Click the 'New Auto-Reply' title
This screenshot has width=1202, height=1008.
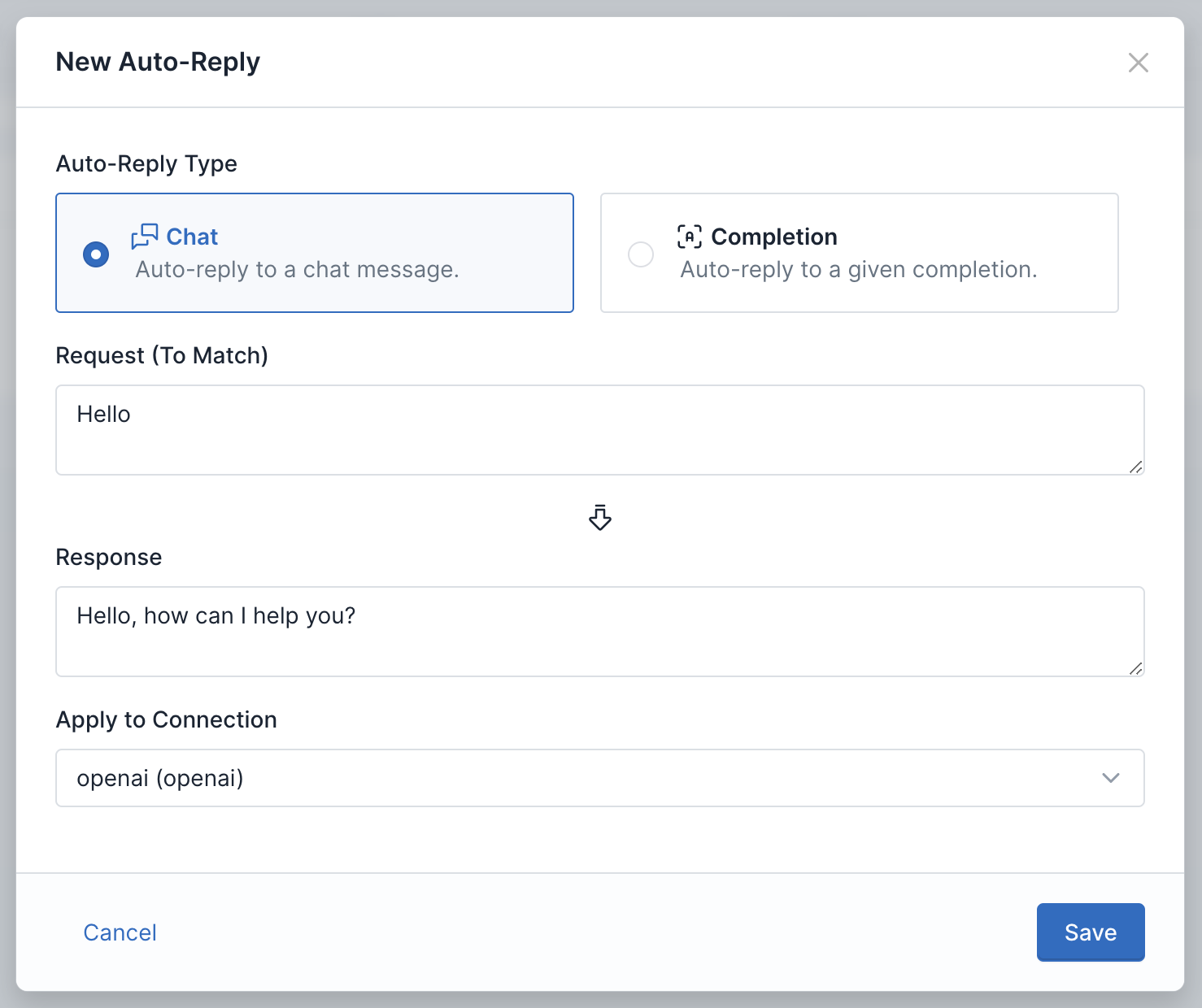click(x=158, y=62)
